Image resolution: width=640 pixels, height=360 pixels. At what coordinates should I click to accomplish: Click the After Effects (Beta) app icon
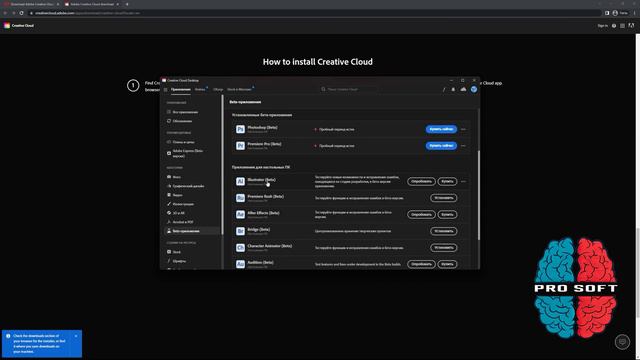(240, 214)
